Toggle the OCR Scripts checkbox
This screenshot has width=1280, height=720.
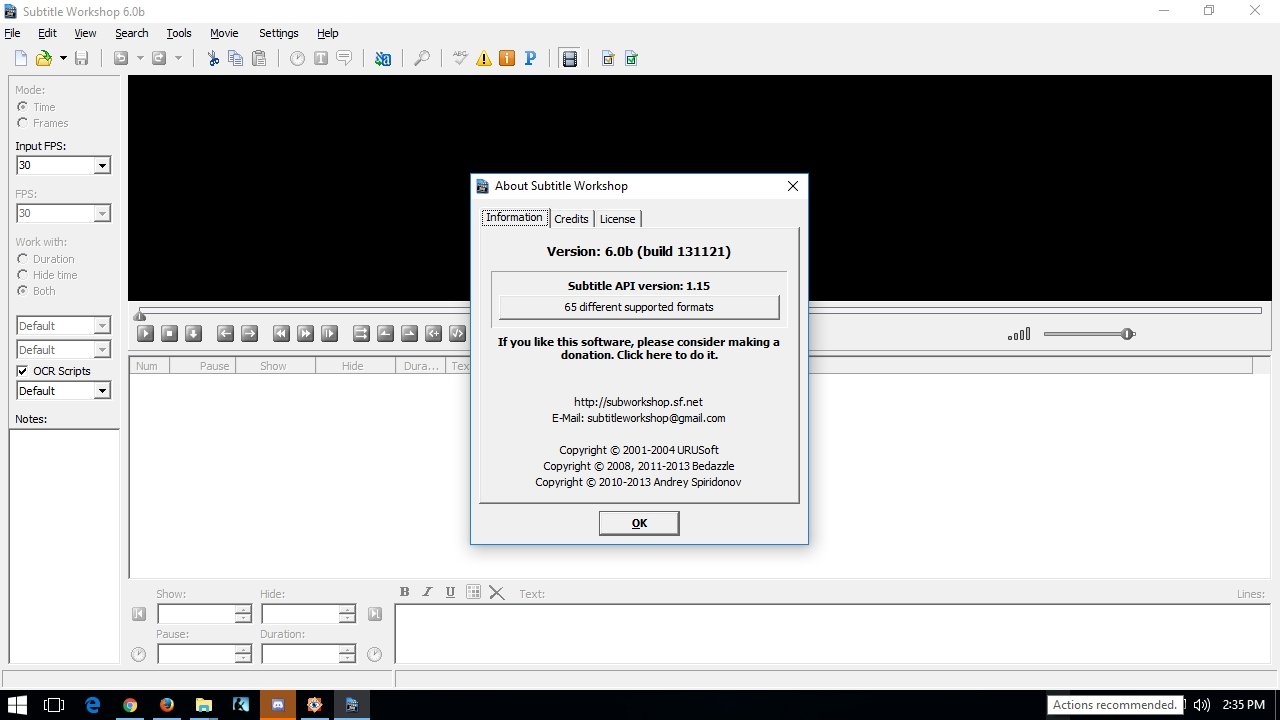[x=23, y=370]
